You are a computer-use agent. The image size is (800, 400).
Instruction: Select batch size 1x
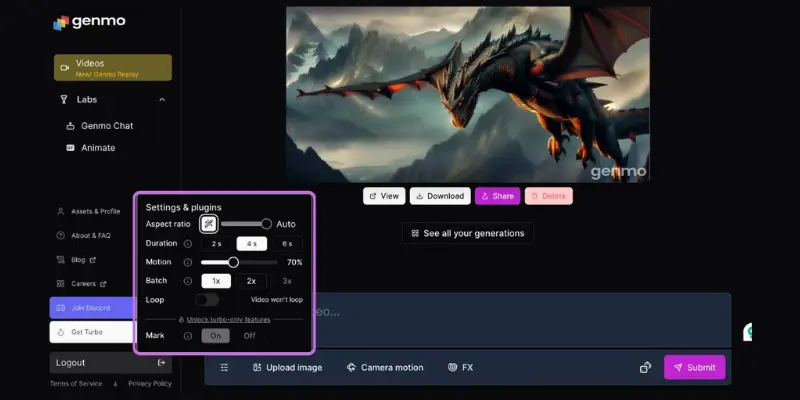[216, 281]
